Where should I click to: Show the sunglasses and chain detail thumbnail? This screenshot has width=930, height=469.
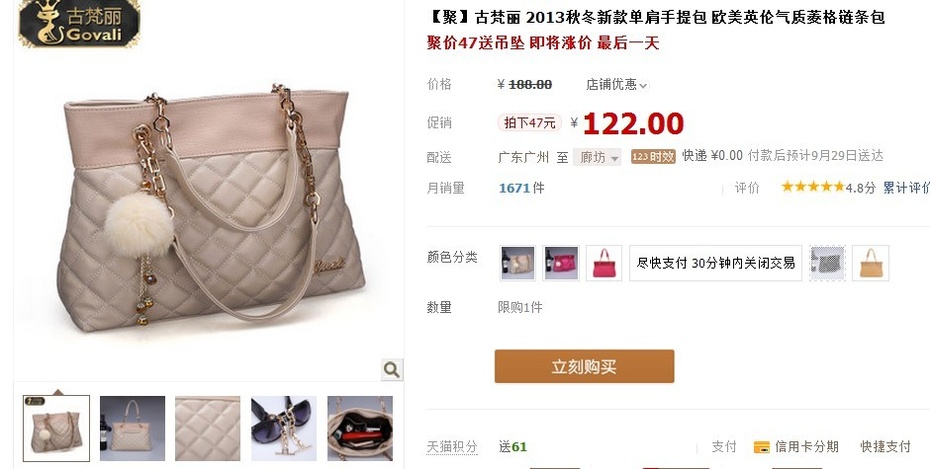[x=284, y=428]
